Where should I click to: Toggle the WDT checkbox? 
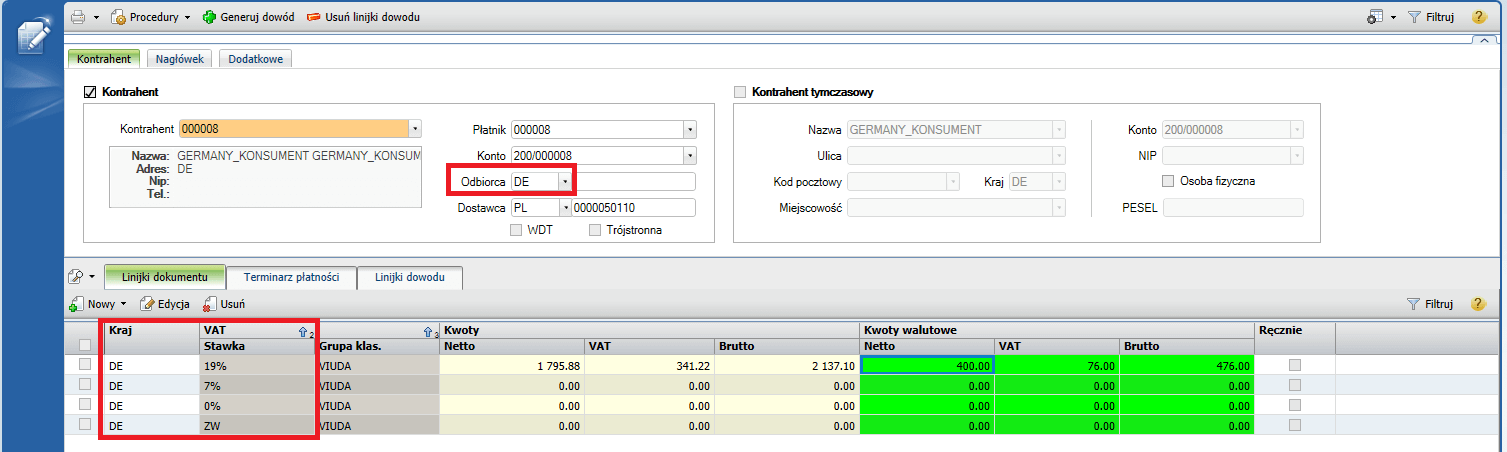516,230
